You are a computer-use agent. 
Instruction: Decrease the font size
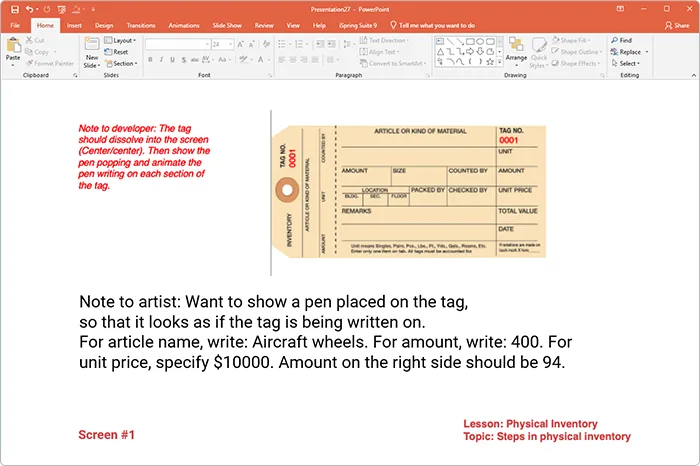pyautogui.click(x=251, y=44)
